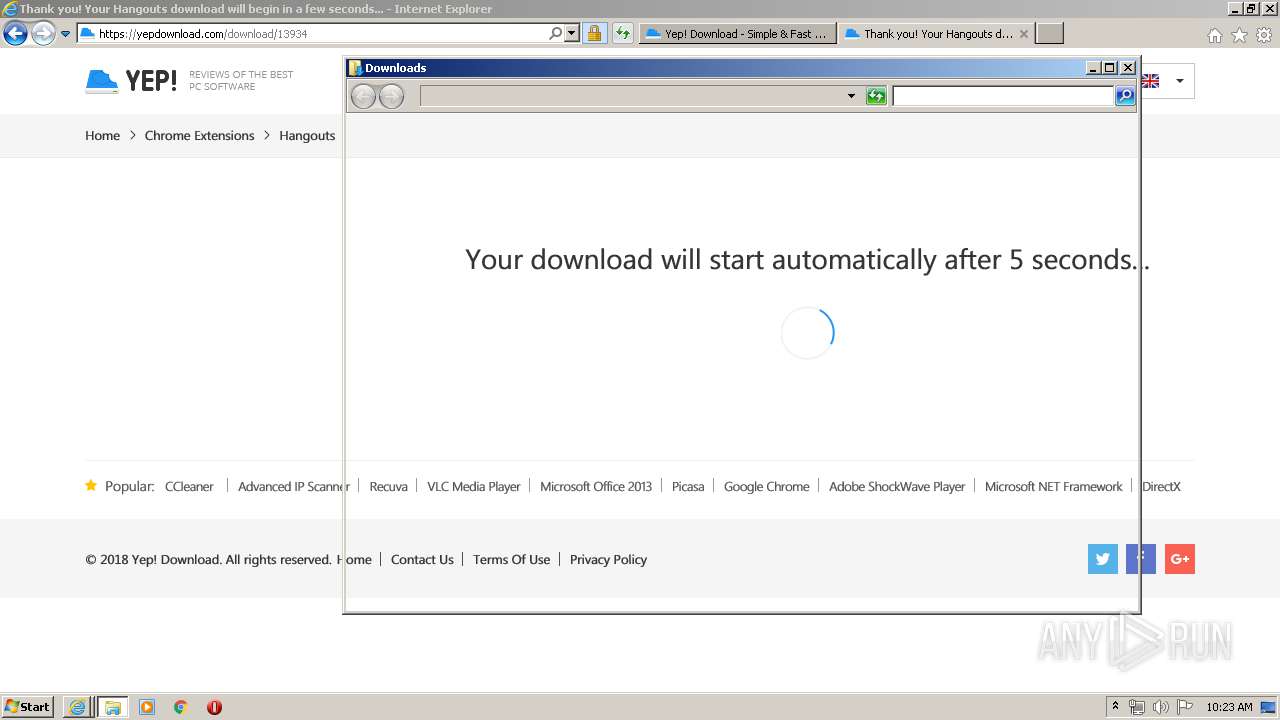Click the Internet Explorer forward arrow button
This screenshot has height=720, width=1280.
pyautogui.click(x=43, y=33)
